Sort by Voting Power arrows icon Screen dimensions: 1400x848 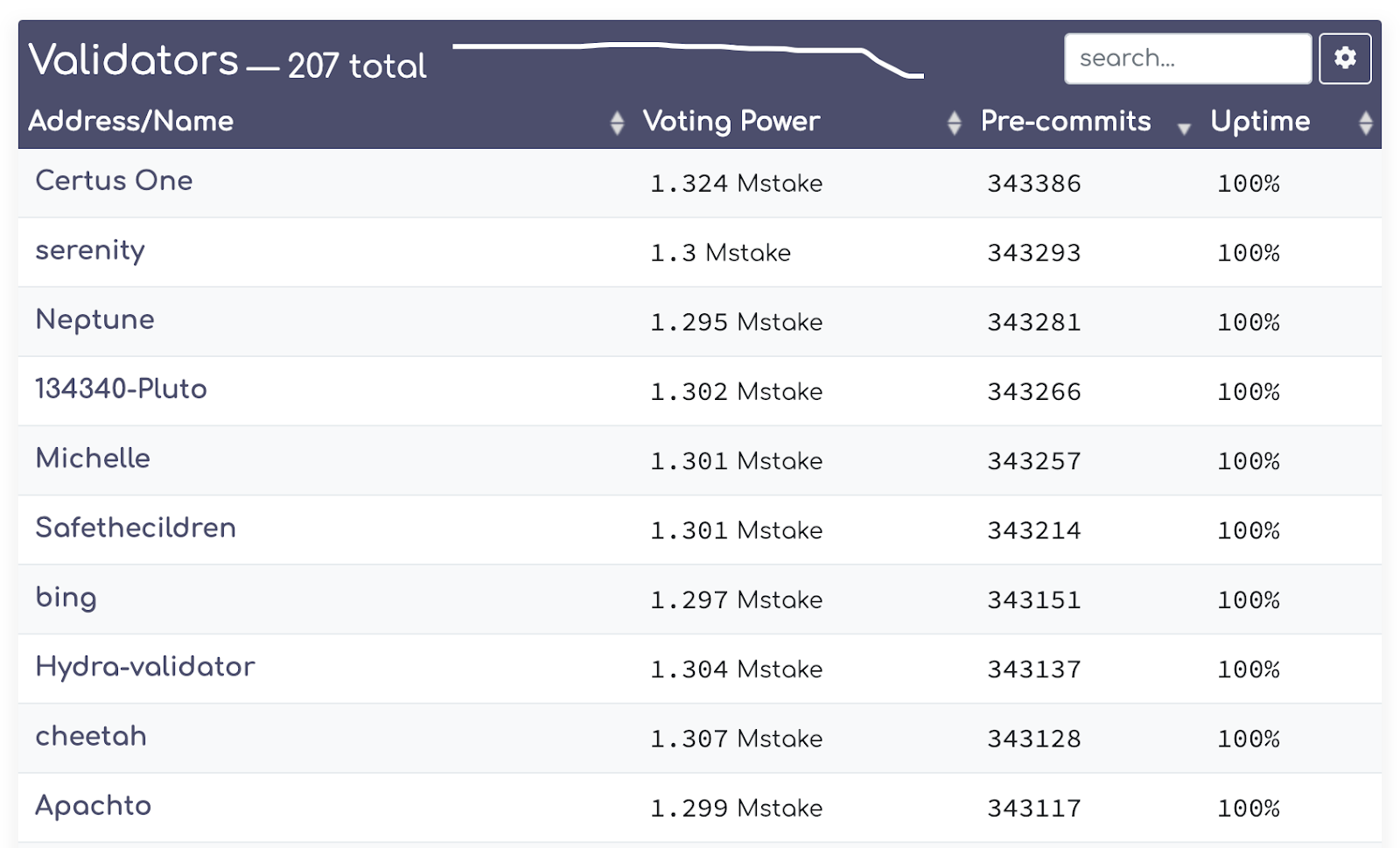[954, 123]
